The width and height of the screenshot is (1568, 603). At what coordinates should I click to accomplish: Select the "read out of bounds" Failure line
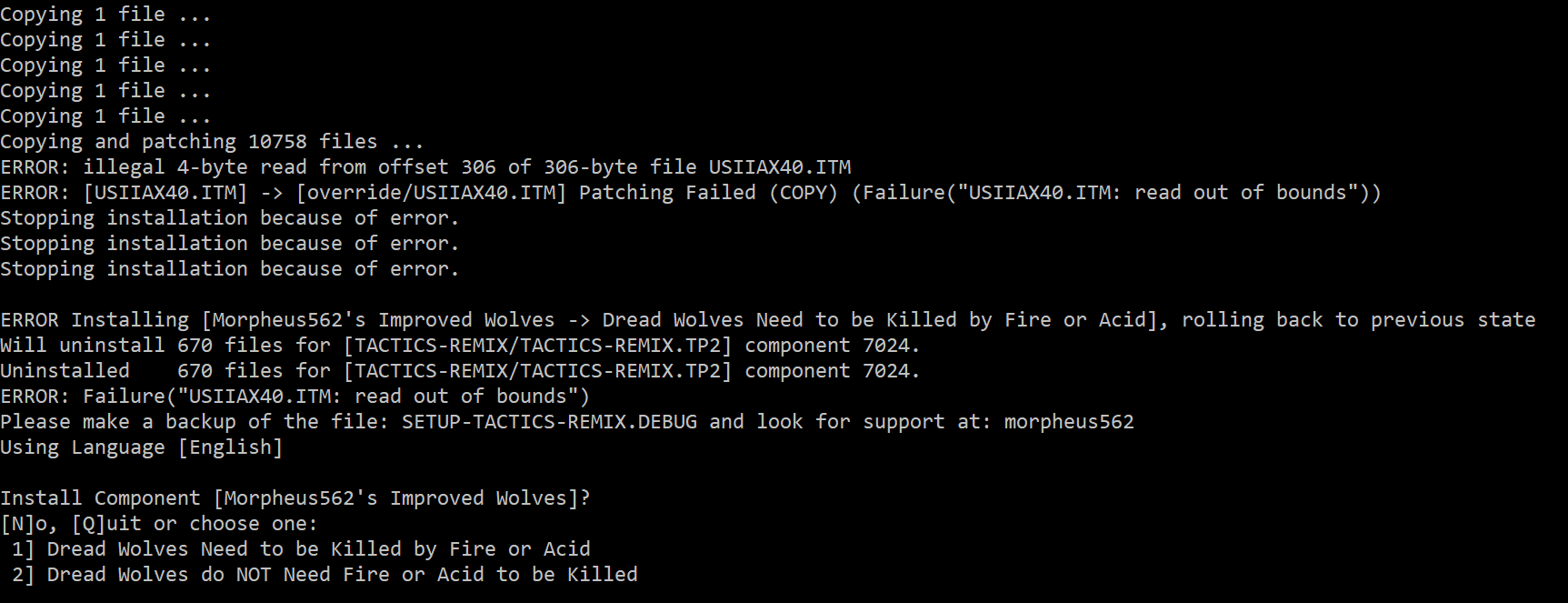click(x=295, y=397)
